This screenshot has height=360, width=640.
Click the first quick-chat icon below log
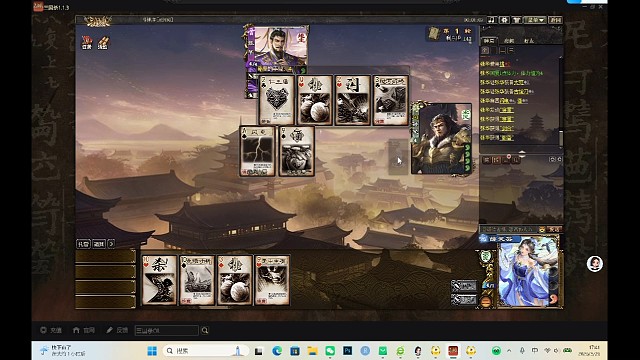pos(487,160)
